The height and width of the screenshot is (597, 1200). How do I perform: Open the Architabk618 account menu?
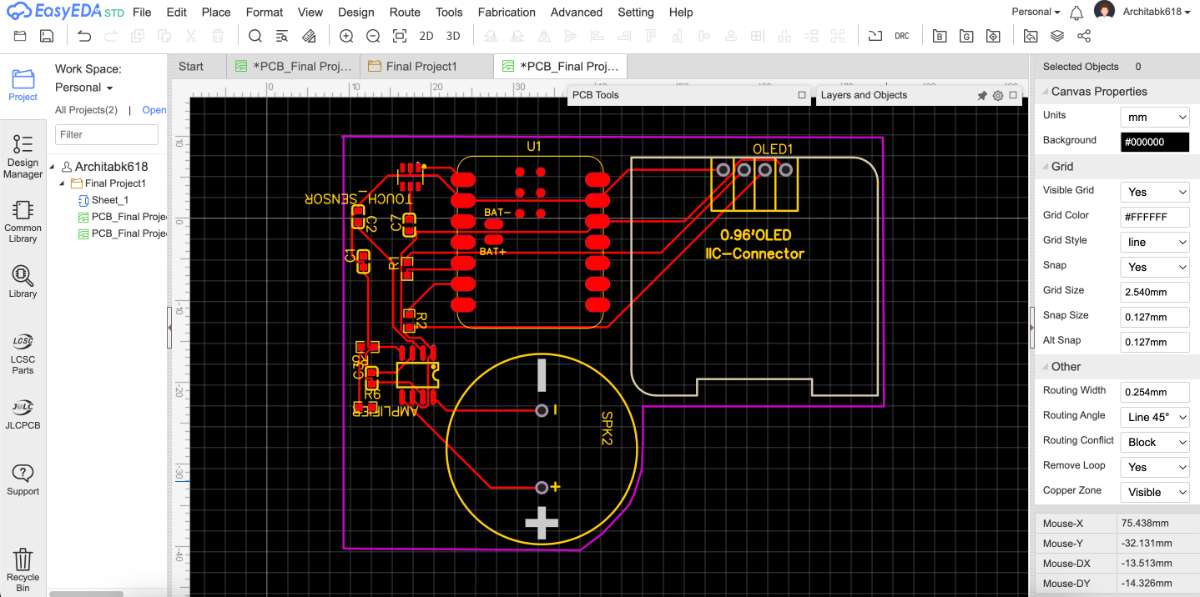click(1156, 12)
